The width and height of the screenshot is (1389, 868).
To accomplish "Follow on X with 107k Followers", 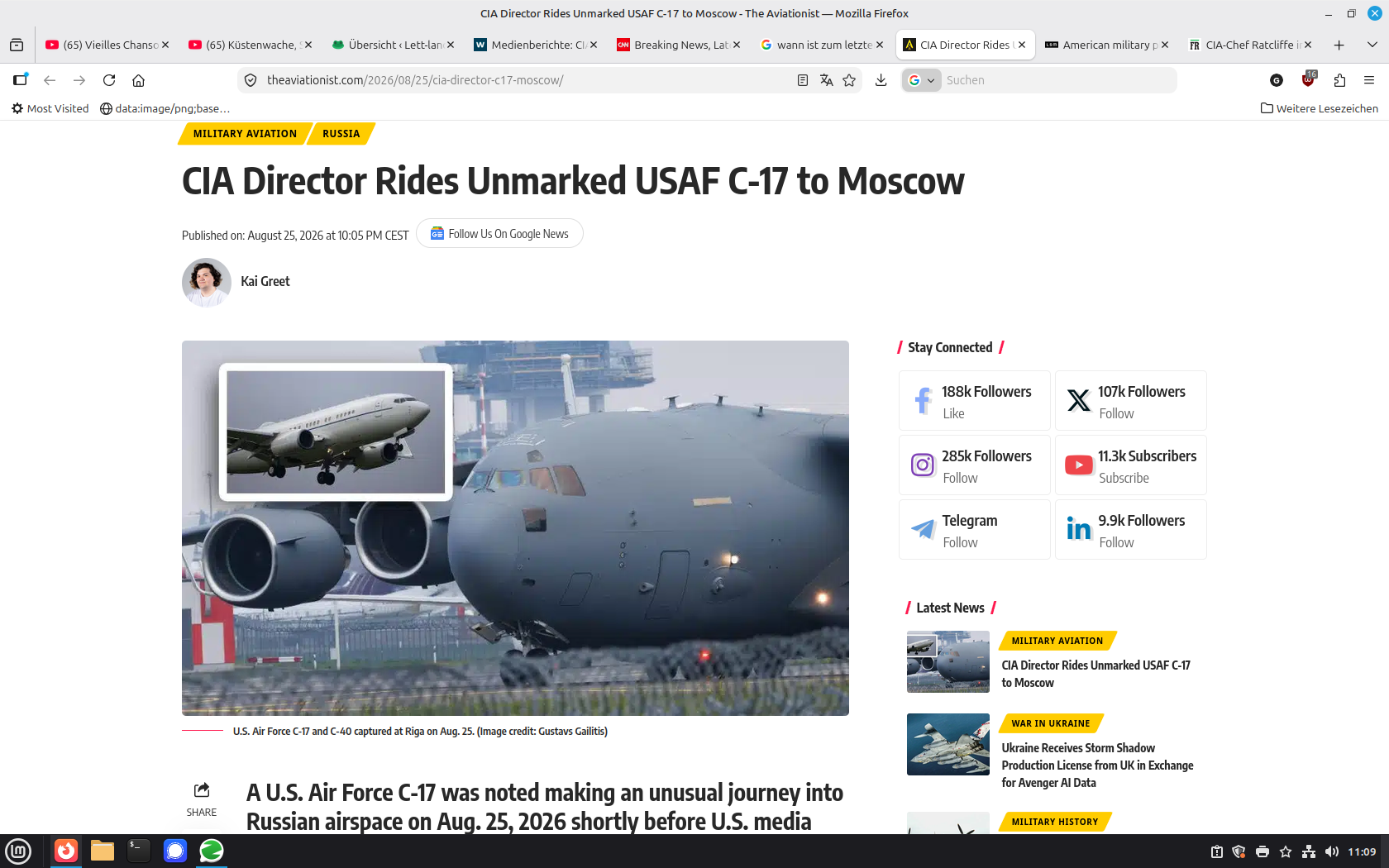I will pyautogui.click(x=1131, y=401).
